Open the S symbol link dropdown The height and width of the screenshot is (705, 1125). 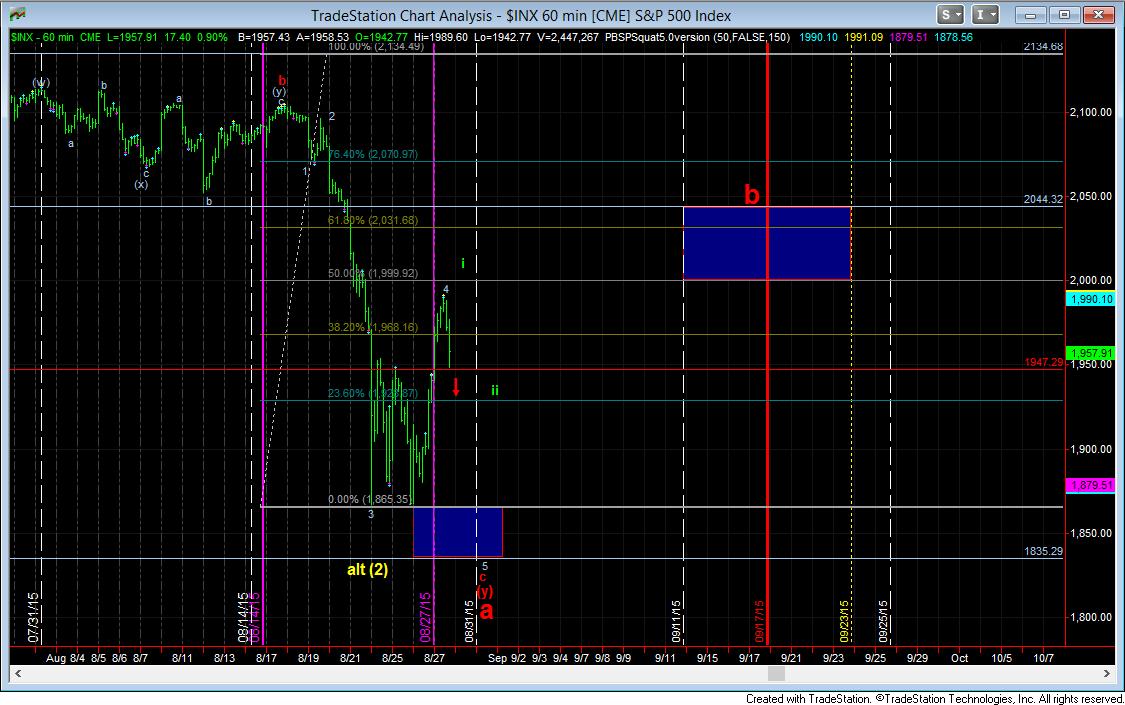click(x=949, y=15)
